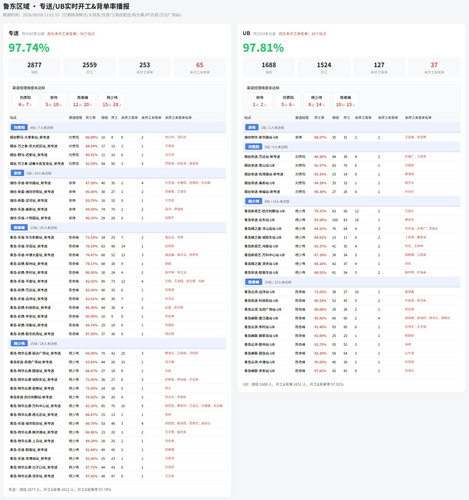Click the 专送 panel heading
469x500 pixels.
pos(13,33)
